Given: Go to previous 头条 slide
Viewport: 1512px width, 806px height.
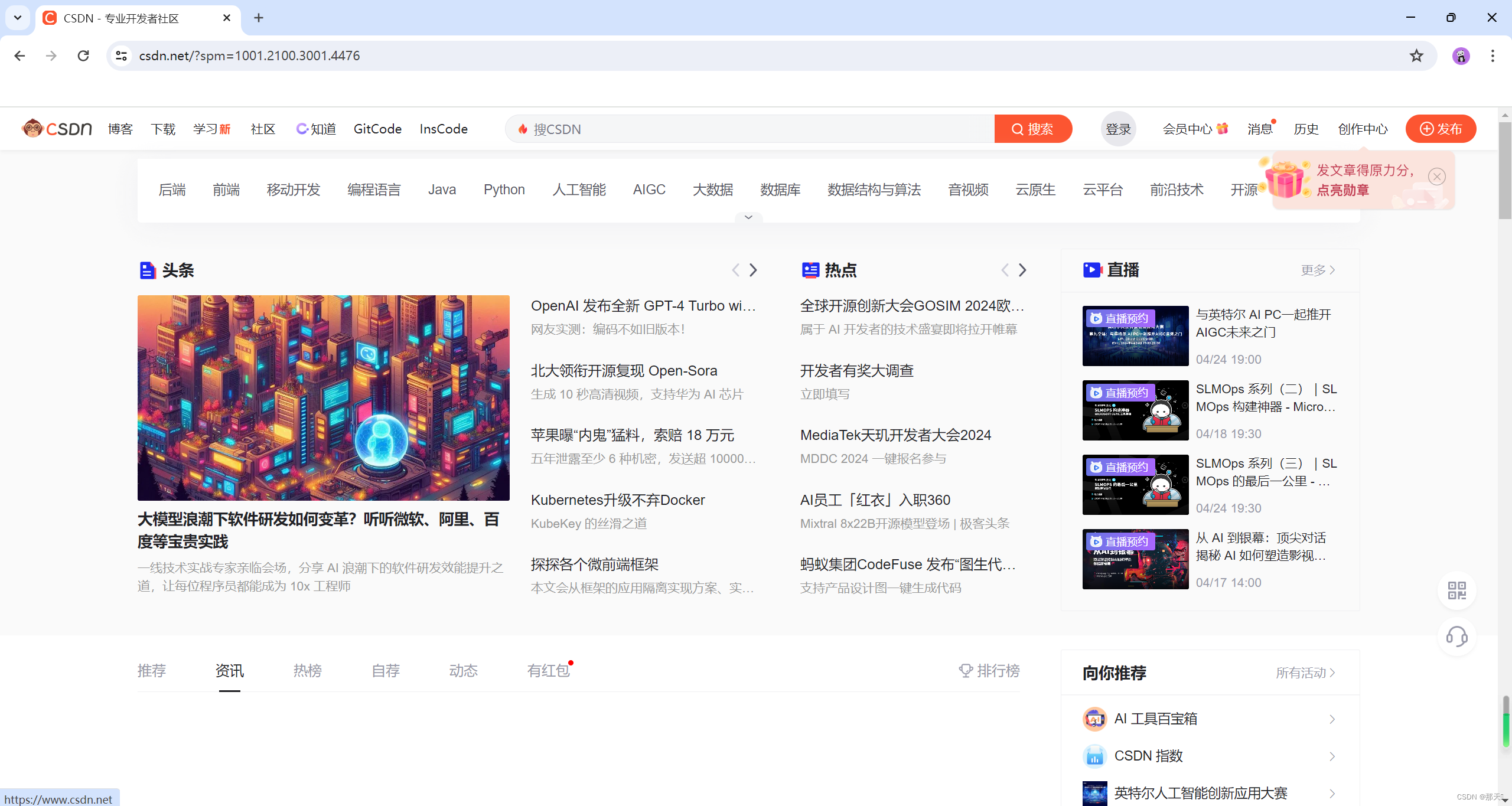Looking at the screenshot, I should point(735,270).
